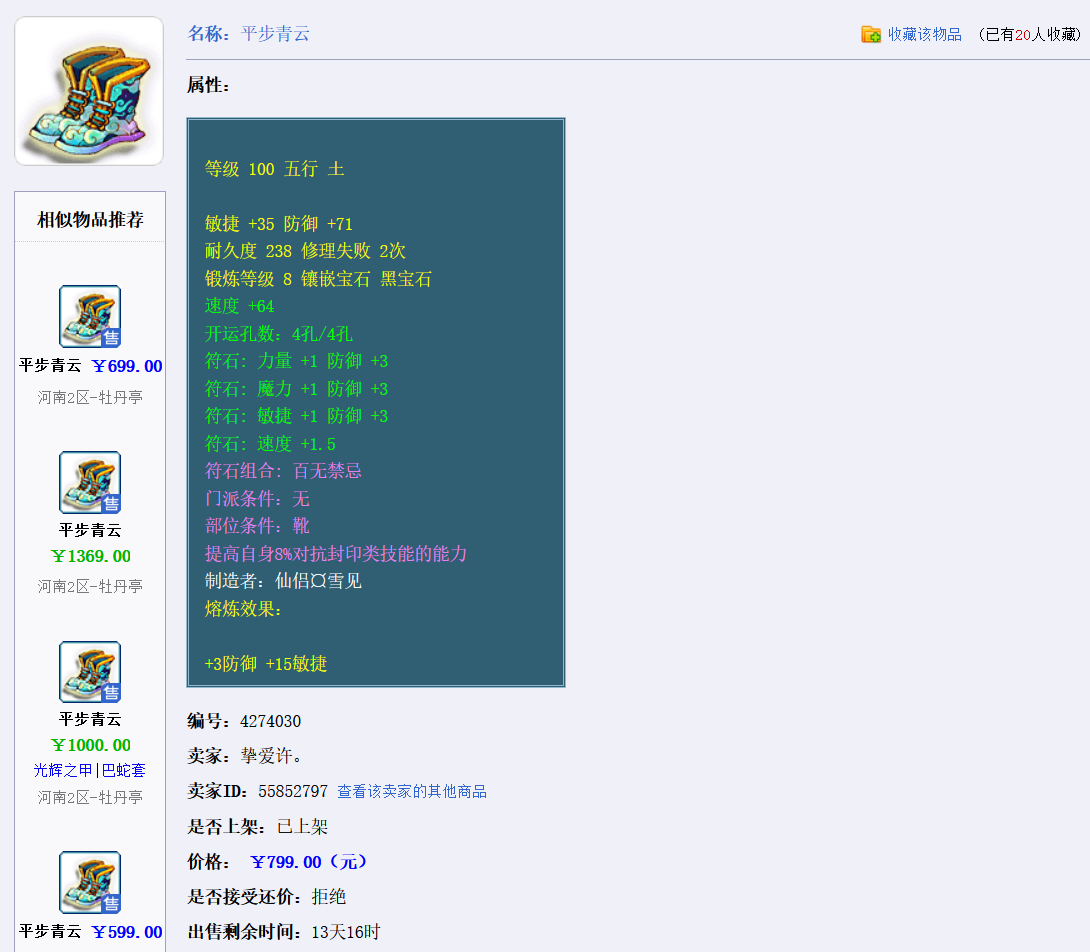The width and height of the screenshot is (1090, 952).
Task: View the seller's other items (查看该卖家的其他商品)
Action: click(x=411, y=791)
